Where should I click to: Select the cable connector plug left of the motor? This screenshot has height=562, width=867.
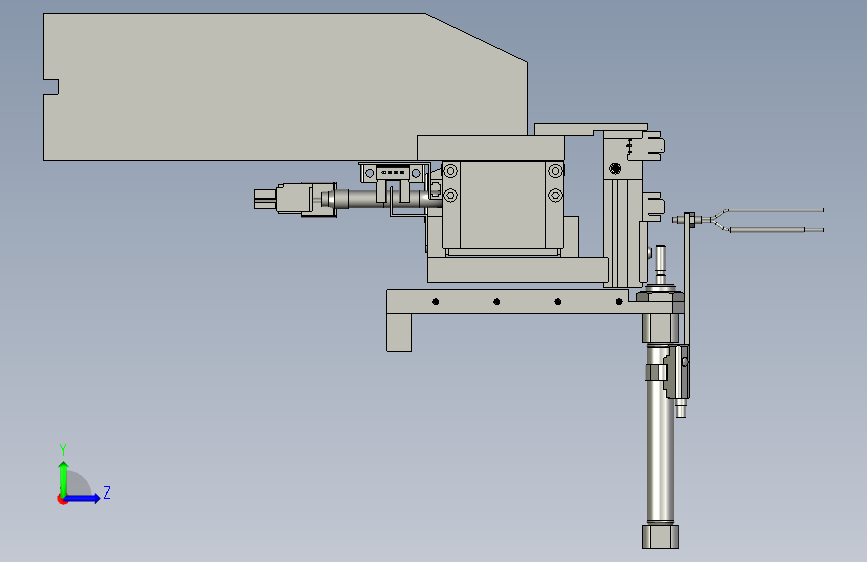coord(295,199)
